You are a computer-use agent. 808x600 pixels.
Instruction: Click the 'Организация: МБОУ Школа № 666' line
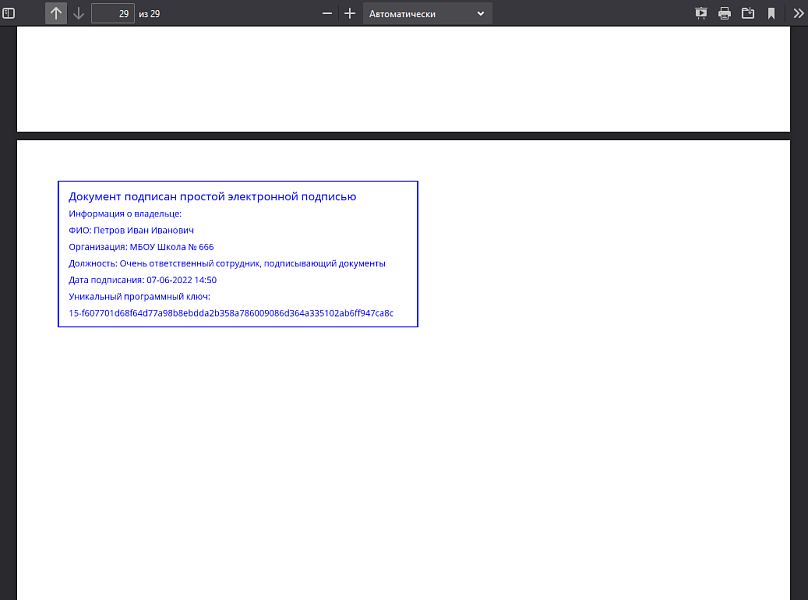(141, 247)
